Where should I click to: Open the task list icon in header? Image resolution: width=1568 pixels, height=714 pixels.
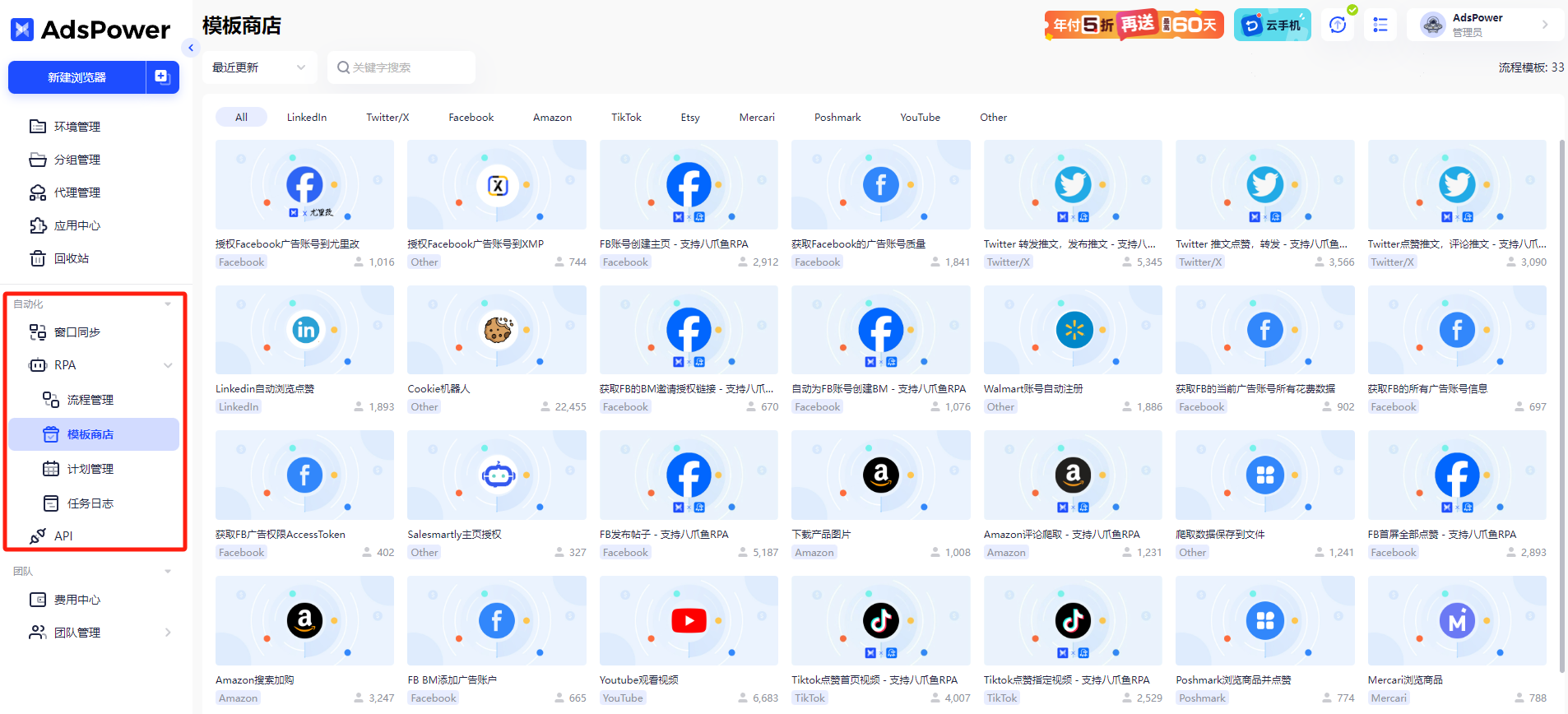click(x=1380, y=25)
